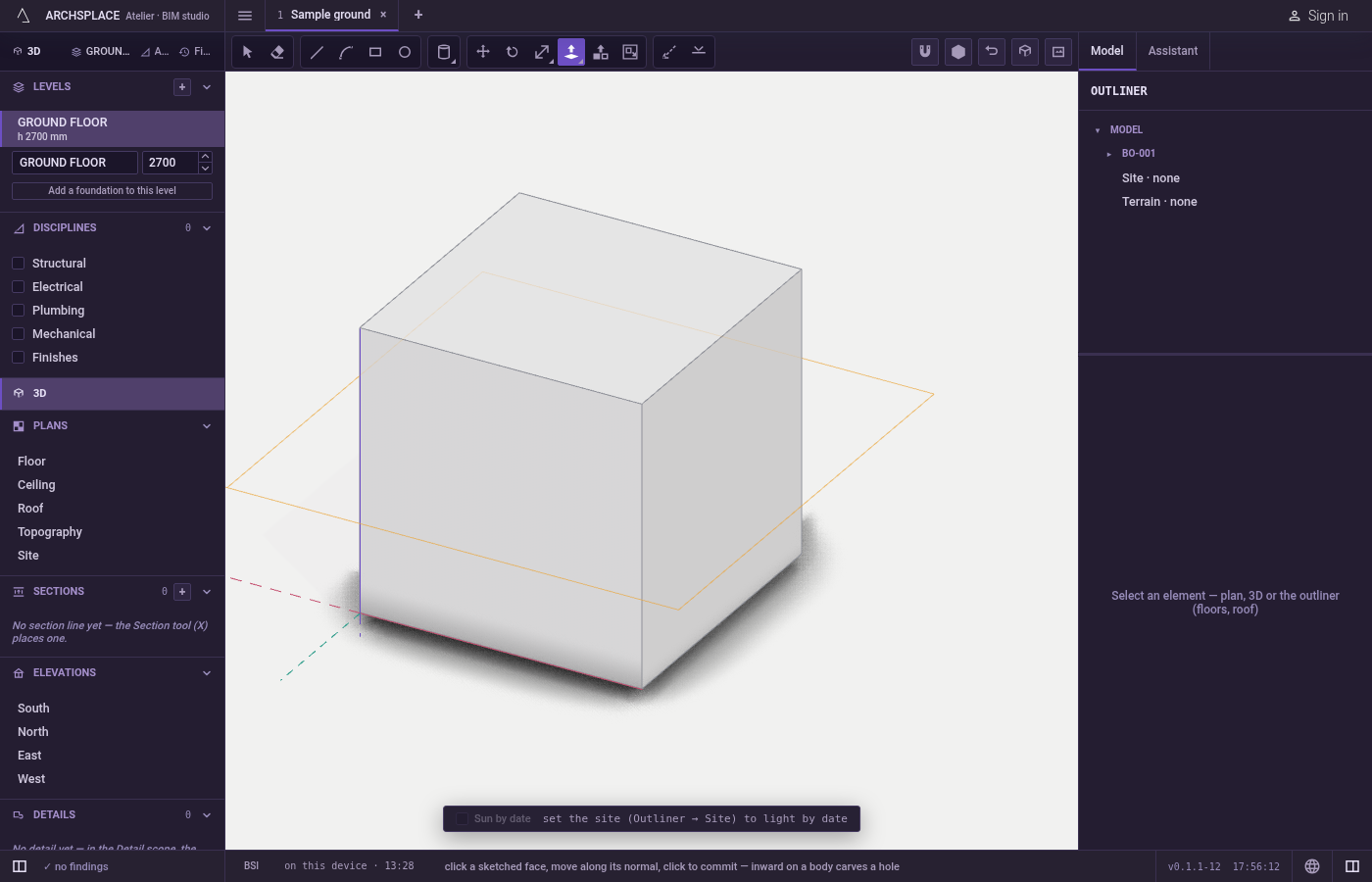This screenshot has height=882, width=1372.
Task: Collapse the Levels section chevron
Action: pyautogui.click(x=207, y=87)
